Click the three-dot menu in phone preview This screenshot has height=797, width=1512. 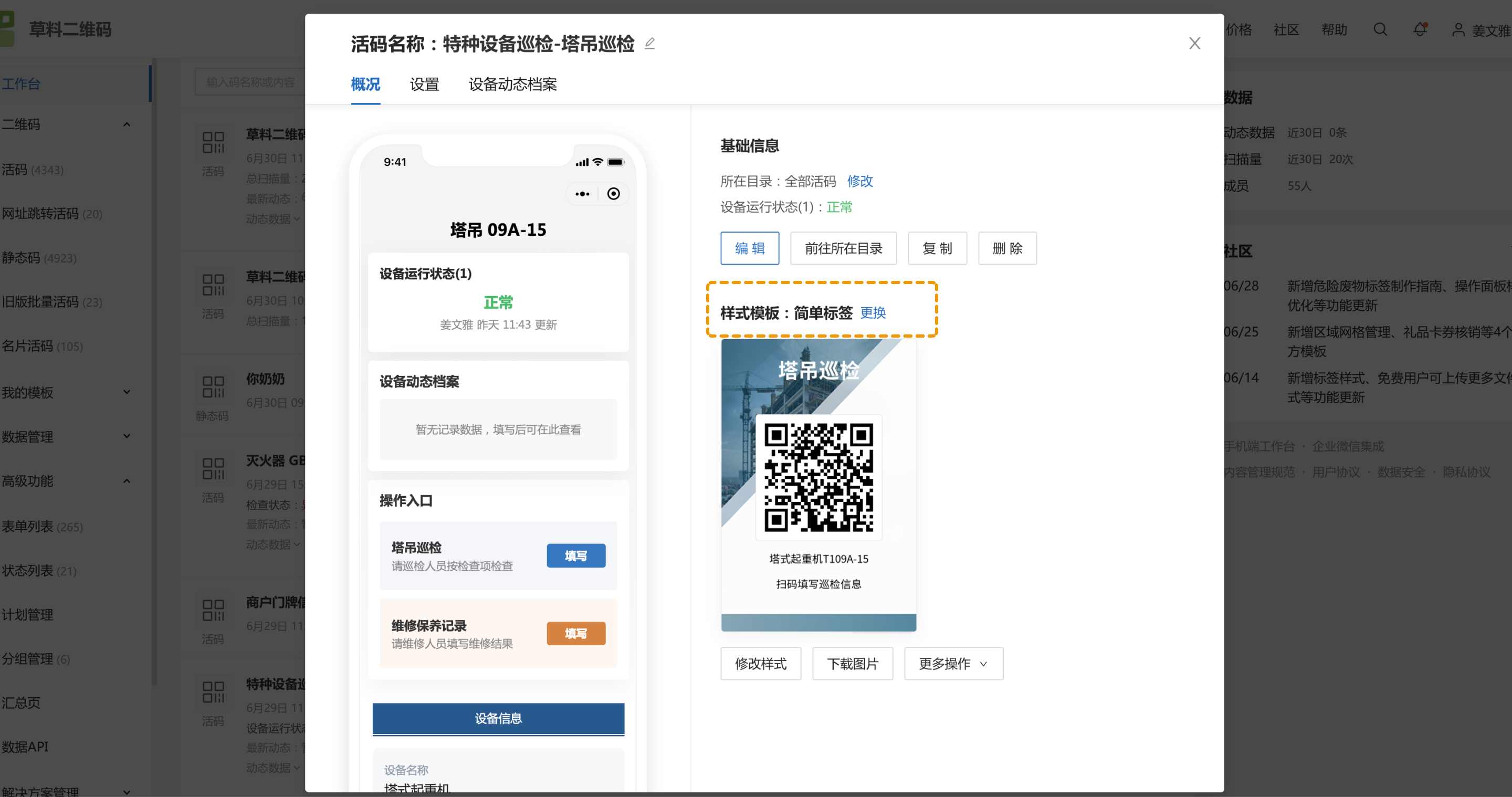(x=582, y=194)
